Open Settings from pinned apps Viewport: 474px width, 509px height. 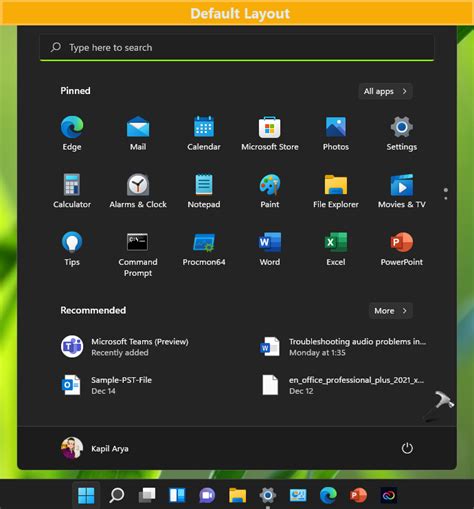click(x=402, y=133)
